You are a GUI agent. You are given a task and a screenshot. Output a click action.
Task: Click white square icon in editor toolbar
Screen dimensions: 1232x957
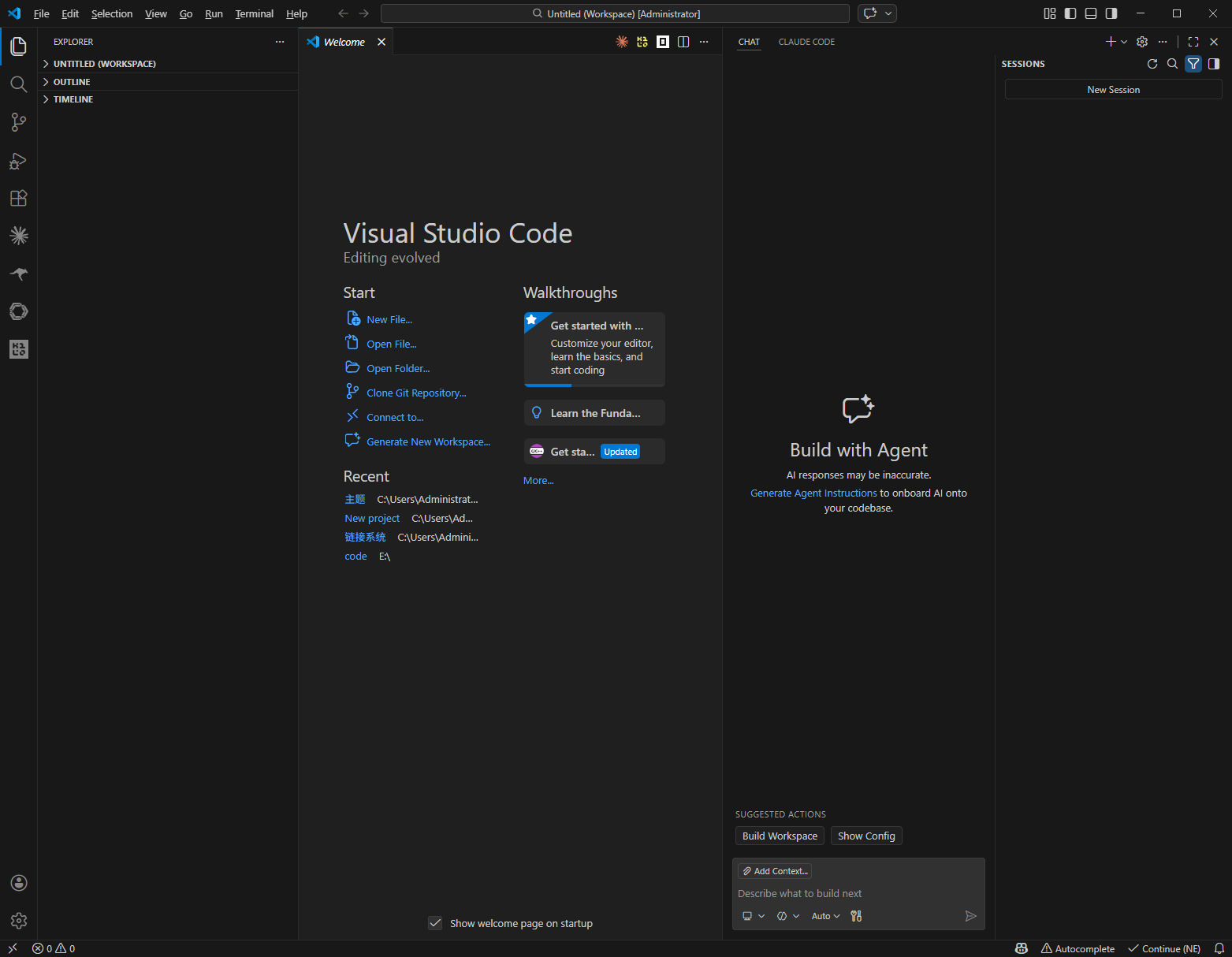click(663, 42)
